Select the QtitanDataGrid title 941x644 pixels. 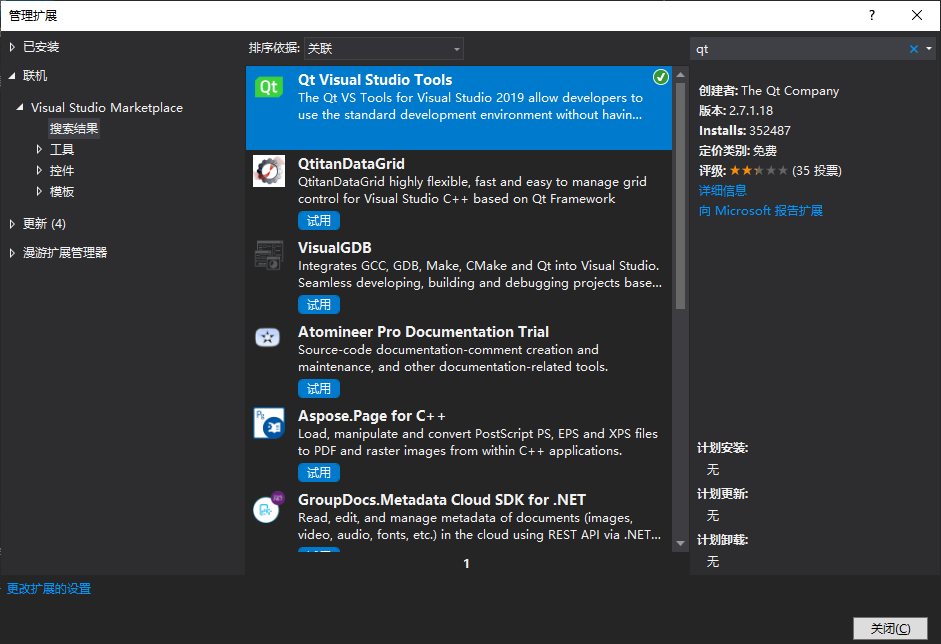[351, 164]
